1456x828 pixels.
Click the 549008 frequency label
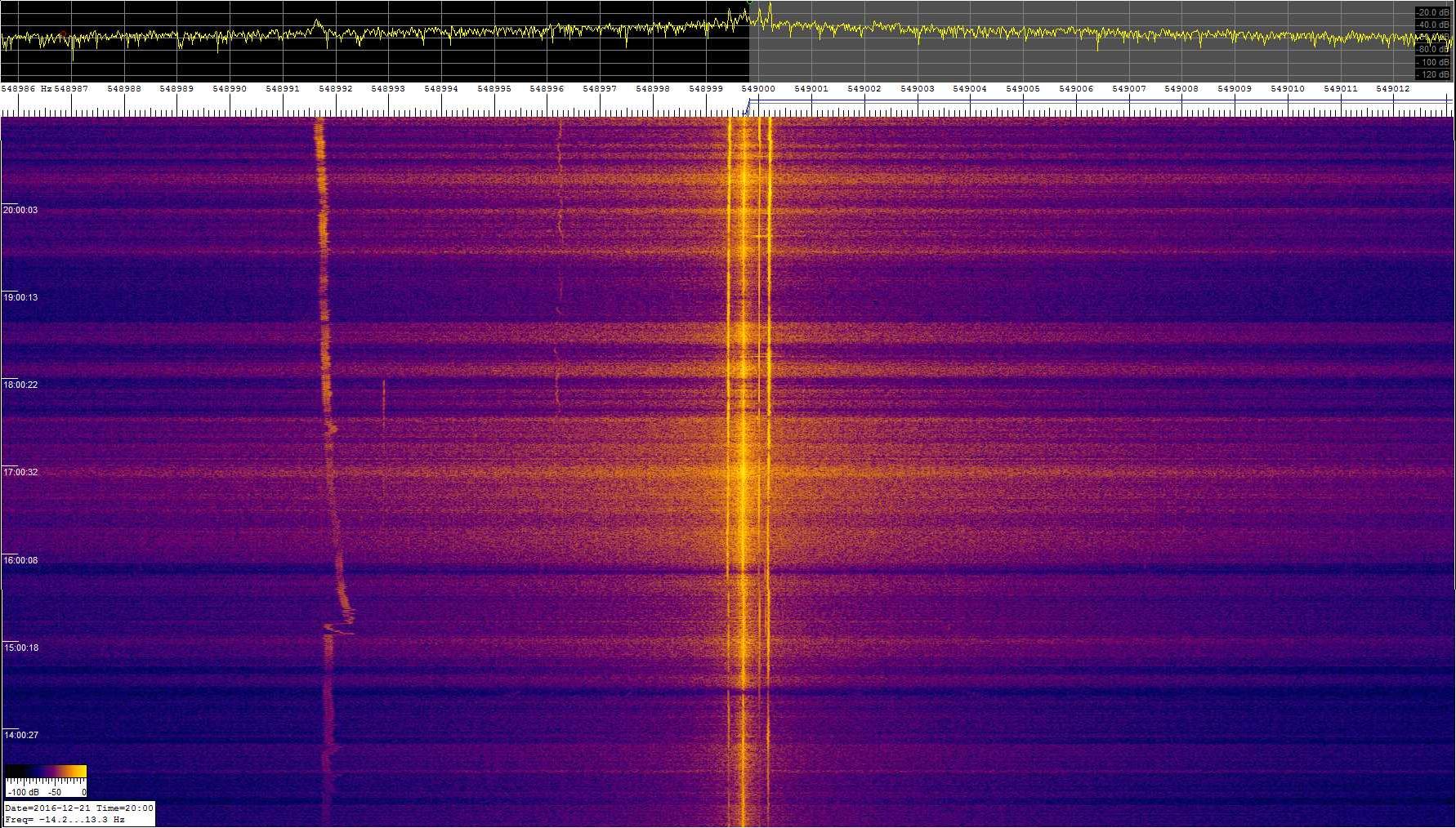point(1181,88)
